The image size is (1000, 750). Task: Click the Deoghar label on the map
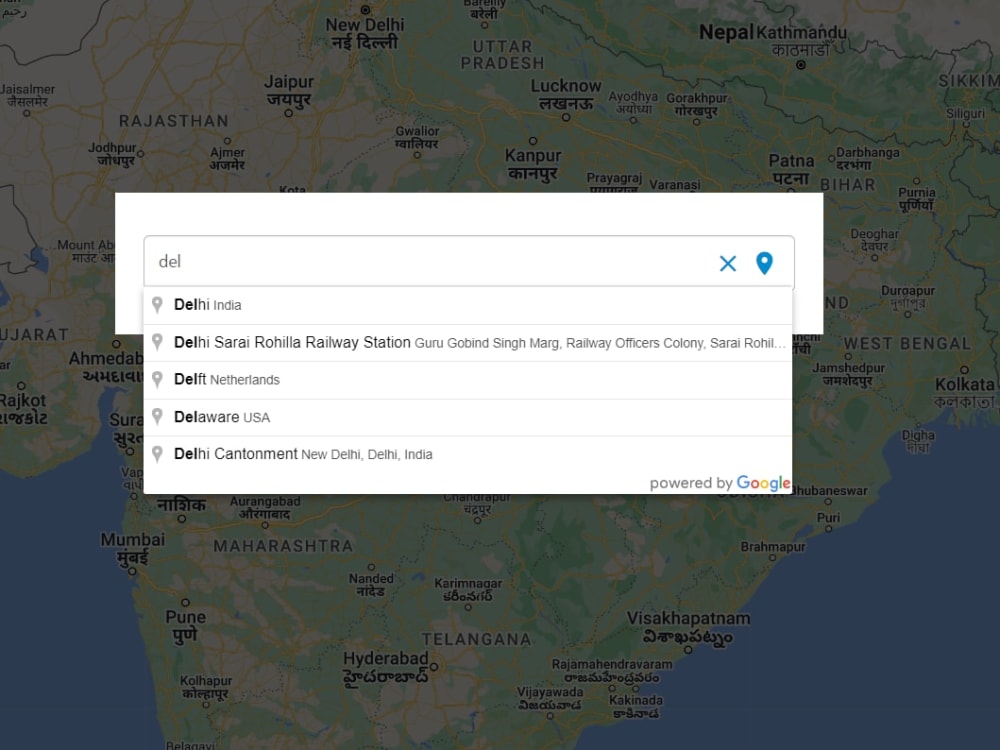point(874,240)
